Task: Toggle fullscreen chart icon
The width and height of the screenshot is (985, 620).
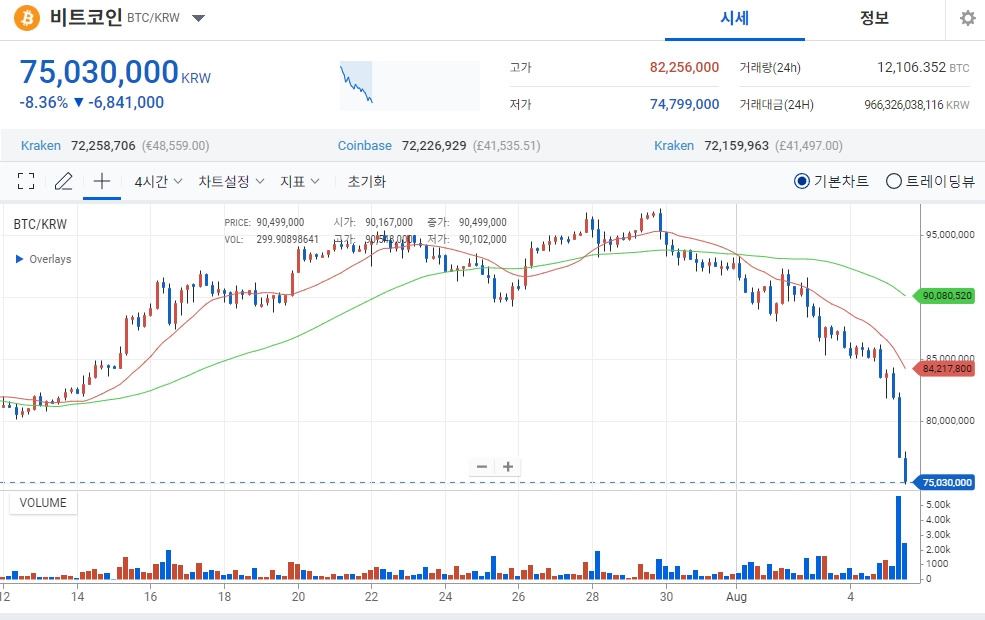Action: click(x=26, y=182)
